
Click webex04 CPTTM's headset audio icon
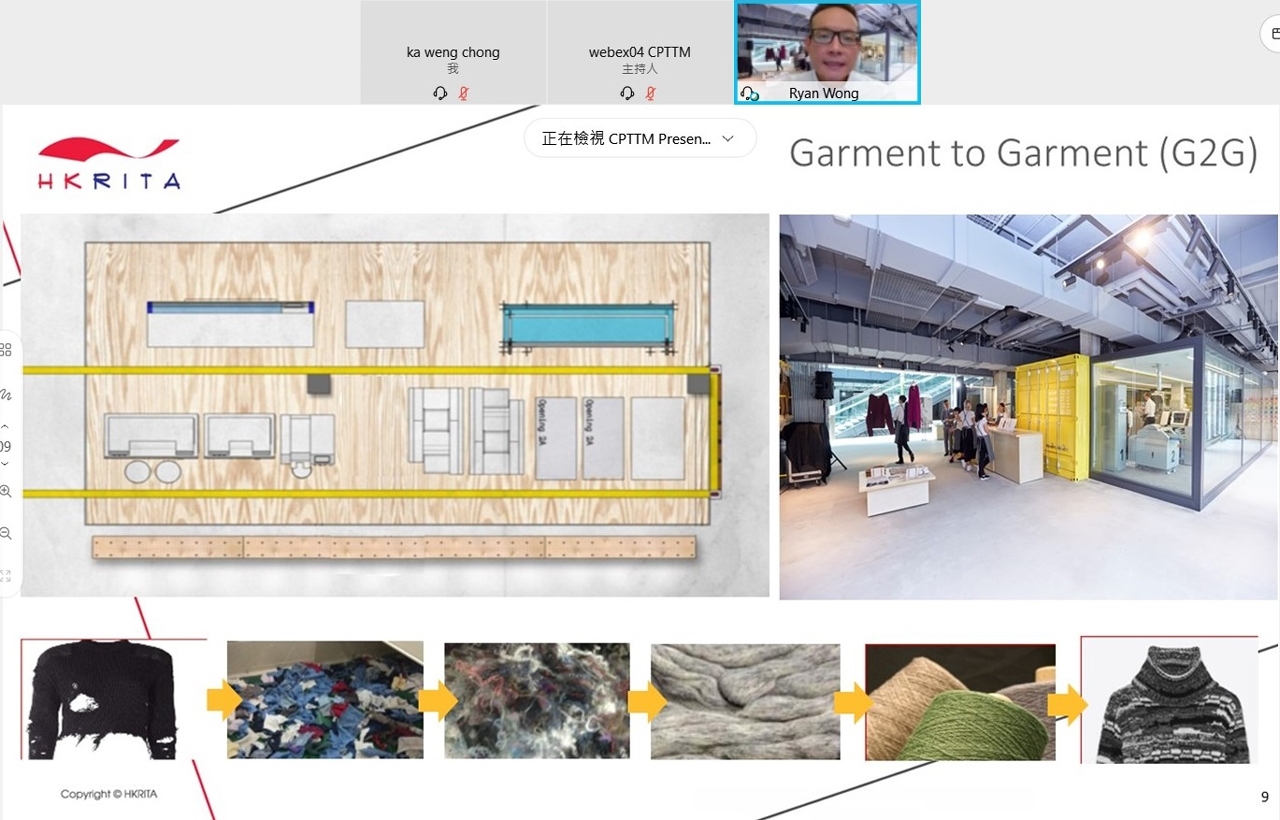click(x=627, y=93)
